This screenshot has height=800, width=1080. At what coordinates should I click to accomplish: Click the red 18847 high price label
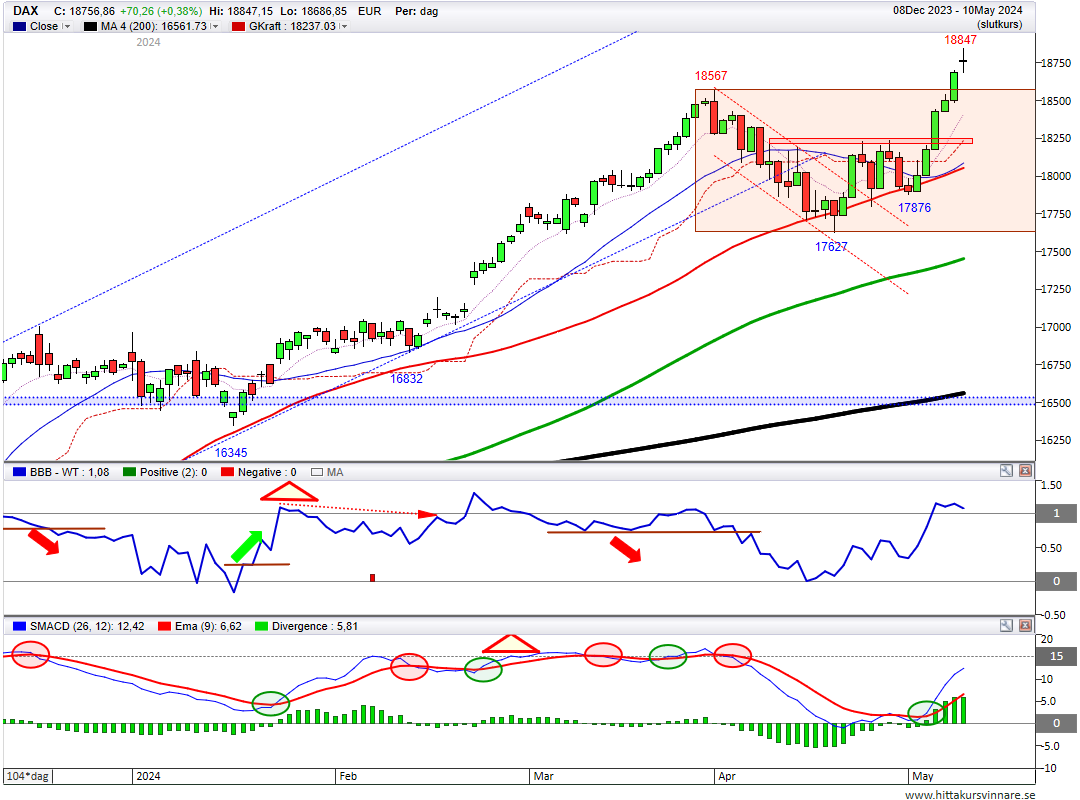(x=960, y=40)
